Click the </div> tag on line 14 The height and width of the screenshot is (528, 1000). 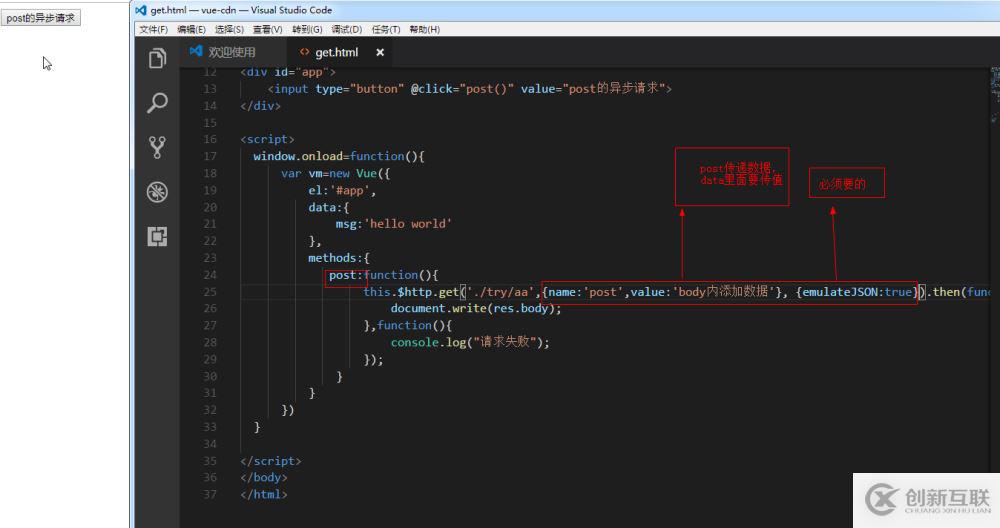260,106
